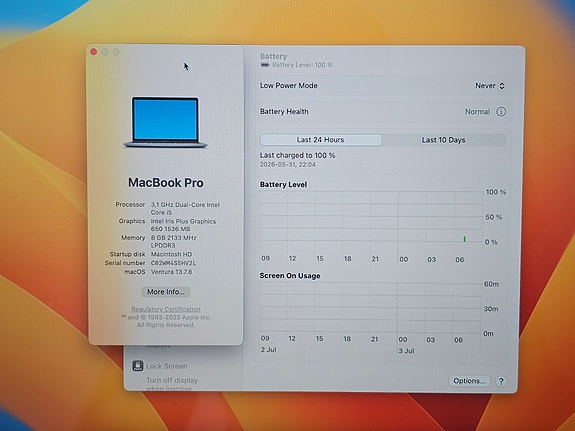Click the Lock Screen sidebar icon
The width and height of the screenshot is (575, 431).
[x=138, y=366]
